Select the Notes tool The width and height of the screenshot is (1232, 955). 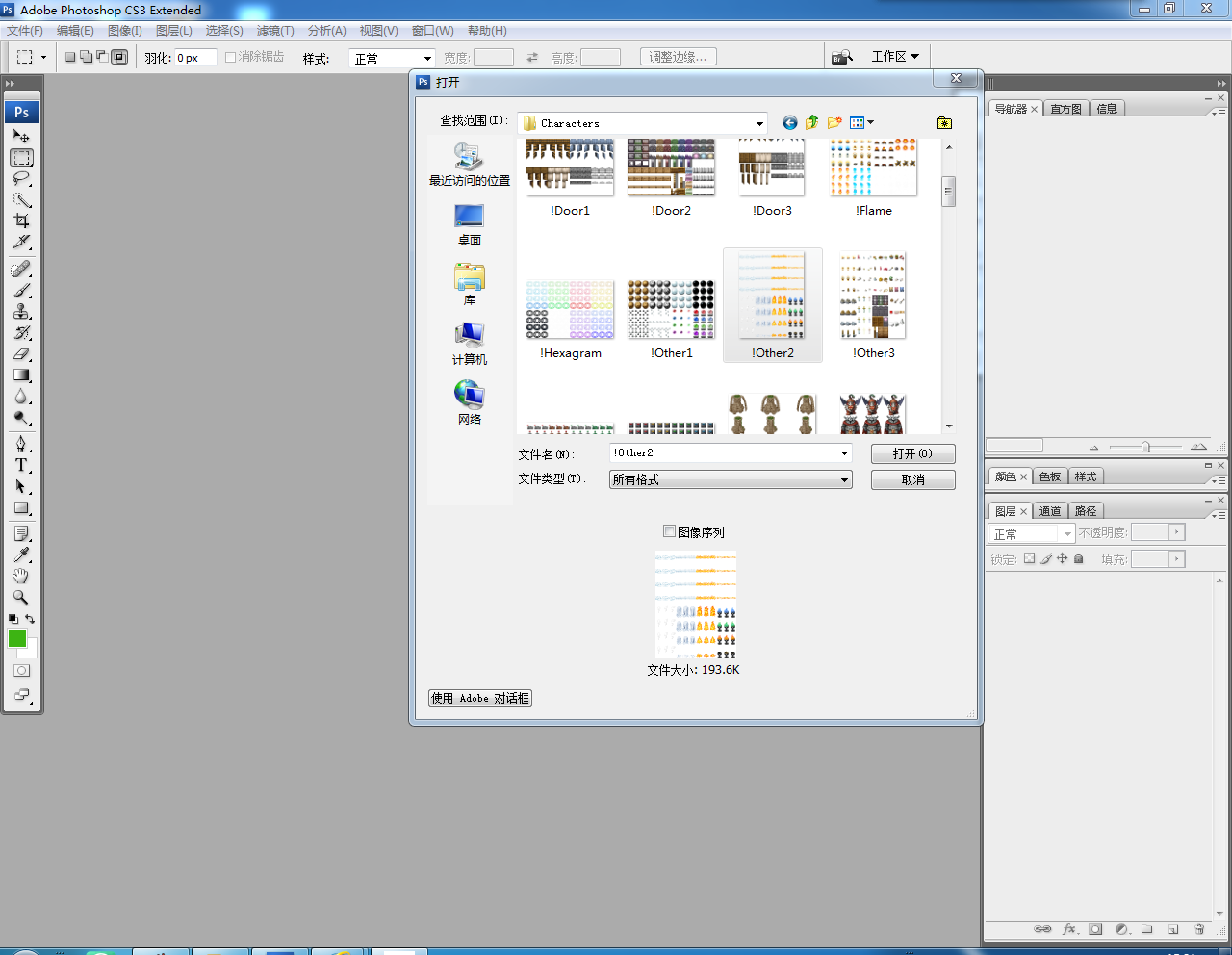point(21,533)
